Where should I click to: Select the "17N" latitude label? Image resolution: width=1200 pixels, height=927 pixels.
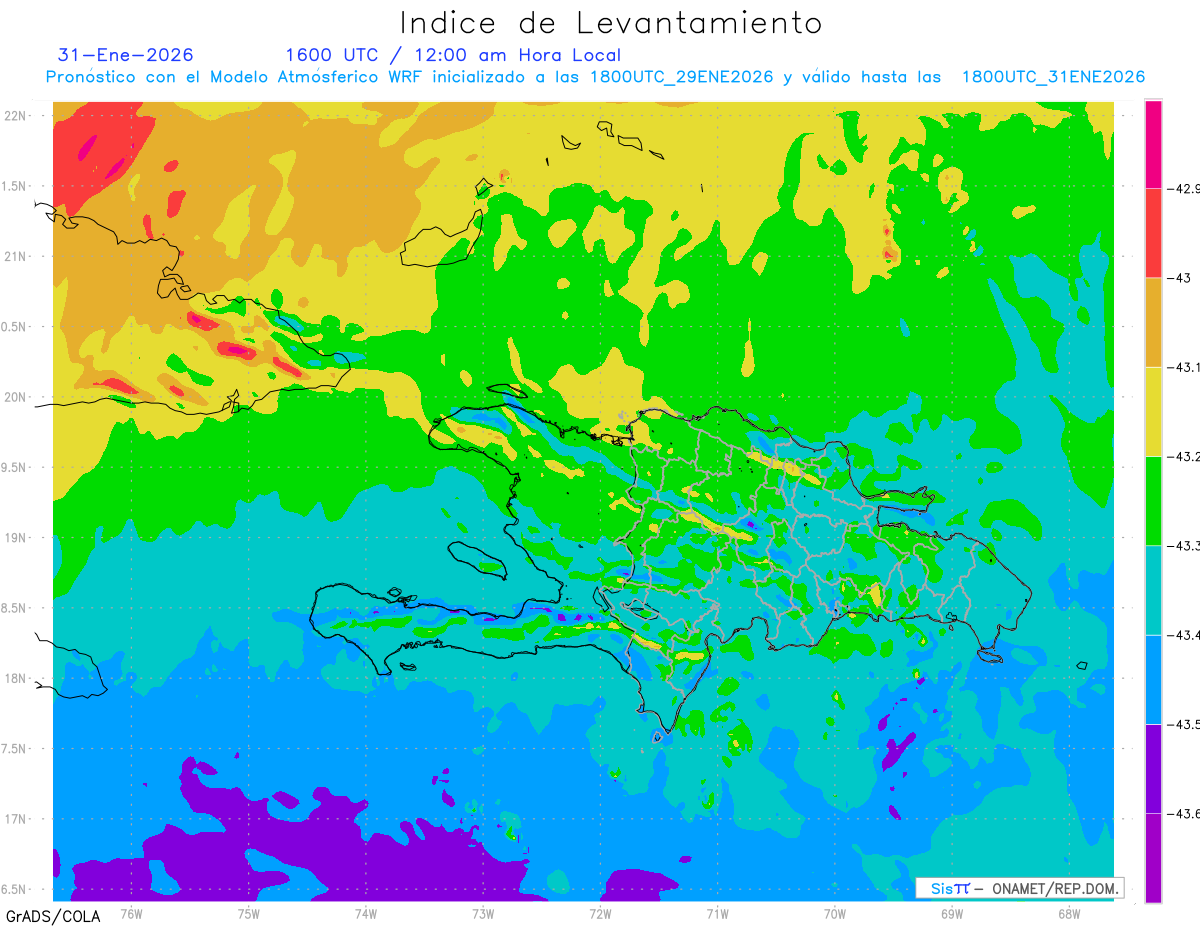(17, 819)
